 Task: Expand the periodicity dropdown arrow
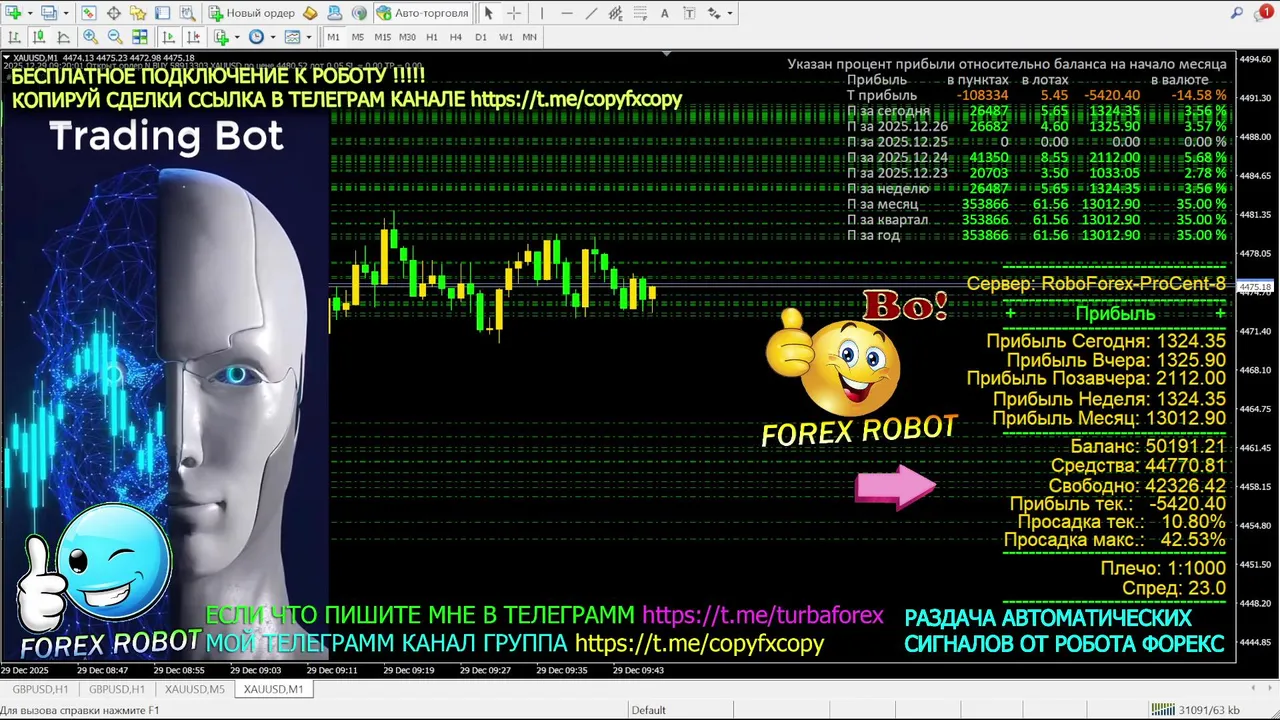click(x=273, y=37)
